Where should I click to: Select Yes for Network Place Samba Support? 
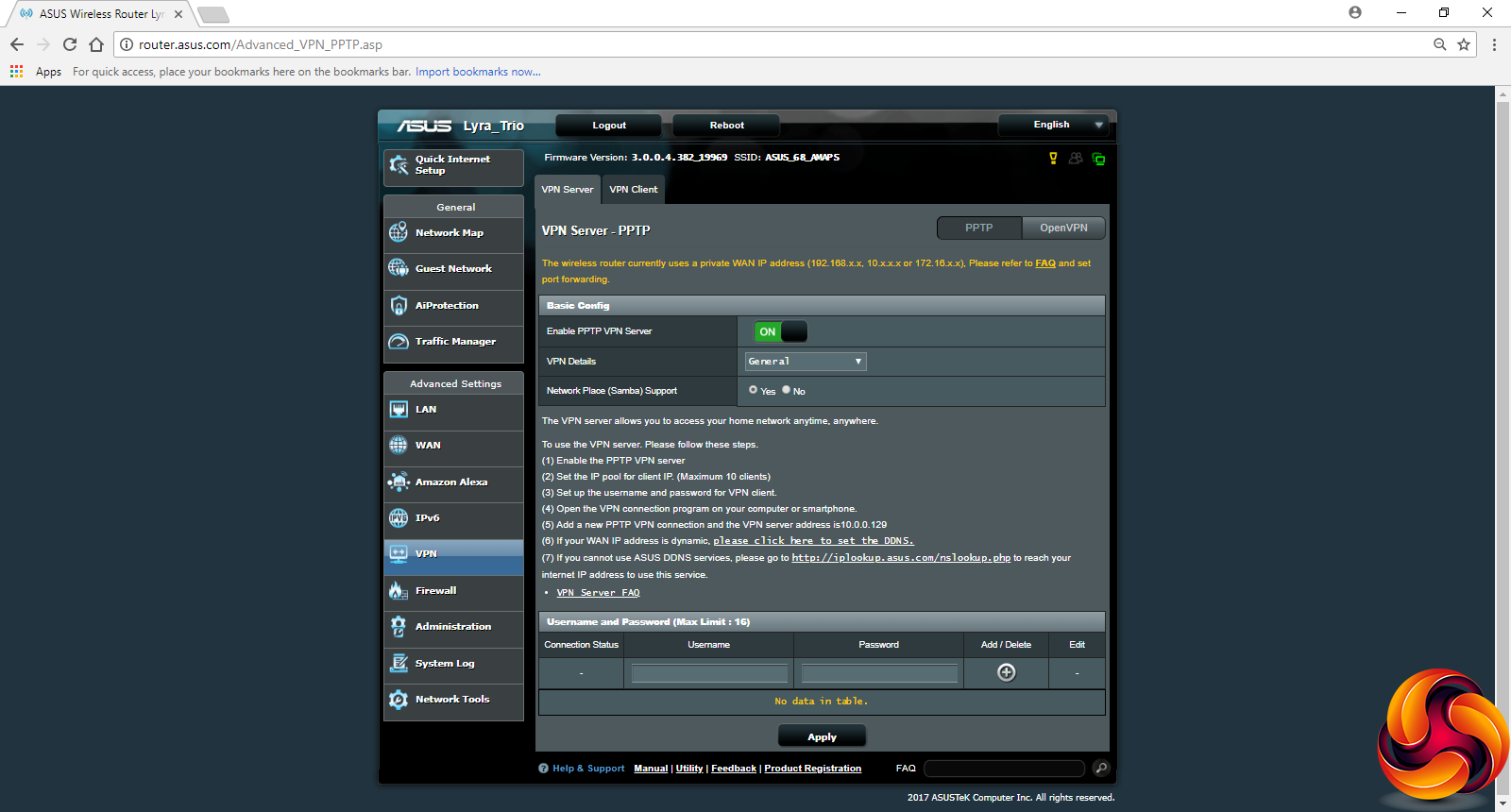[753, 390]
